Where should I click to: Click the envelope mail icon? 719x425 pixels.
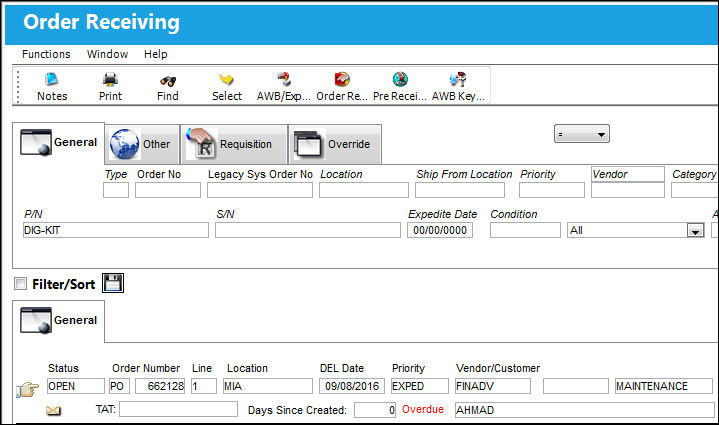(x=54, y=410)
